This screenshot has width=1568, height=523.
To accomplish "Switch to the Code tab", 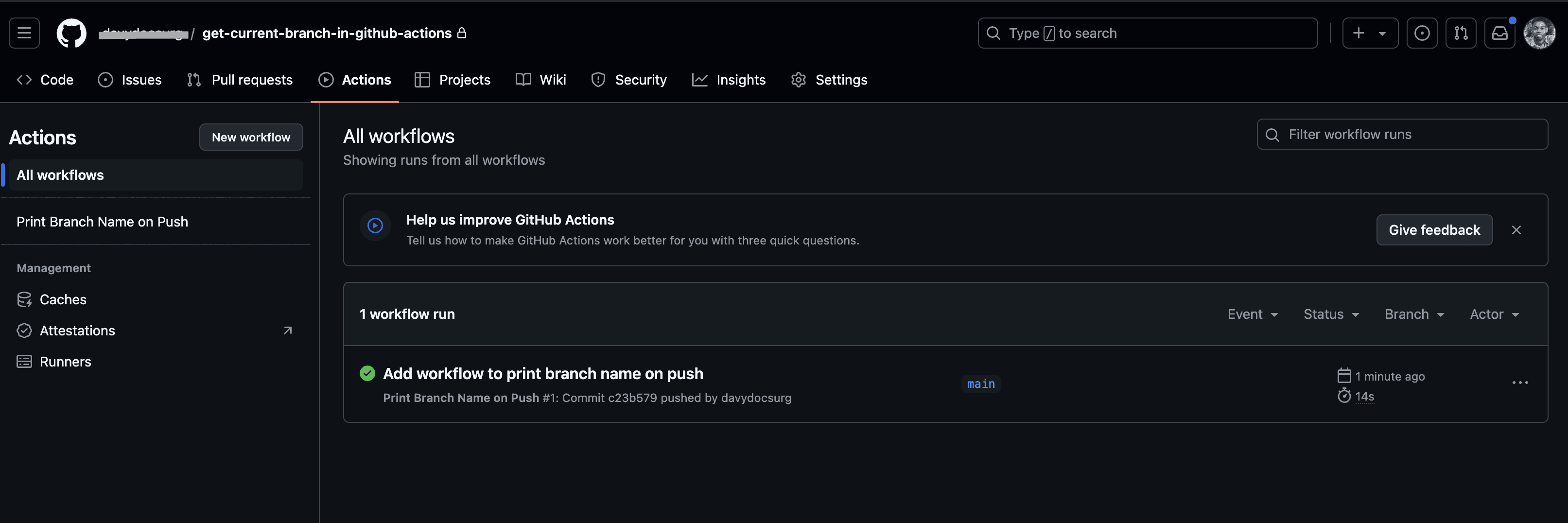I will 45,80.
